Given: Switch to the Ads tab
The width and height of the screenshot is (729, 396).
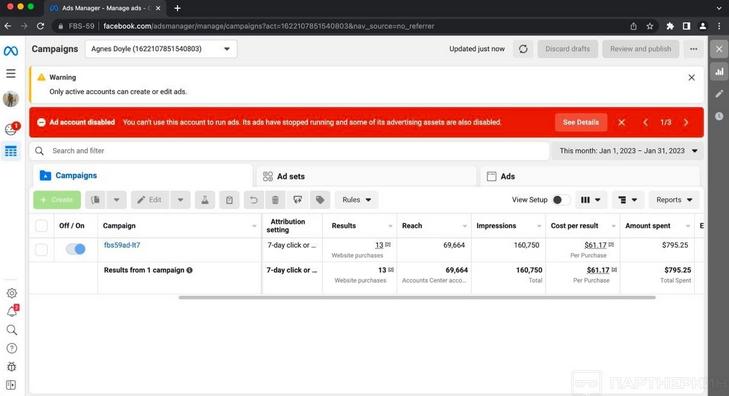Looking at the screenshot, I should click(x=590, y=176).
